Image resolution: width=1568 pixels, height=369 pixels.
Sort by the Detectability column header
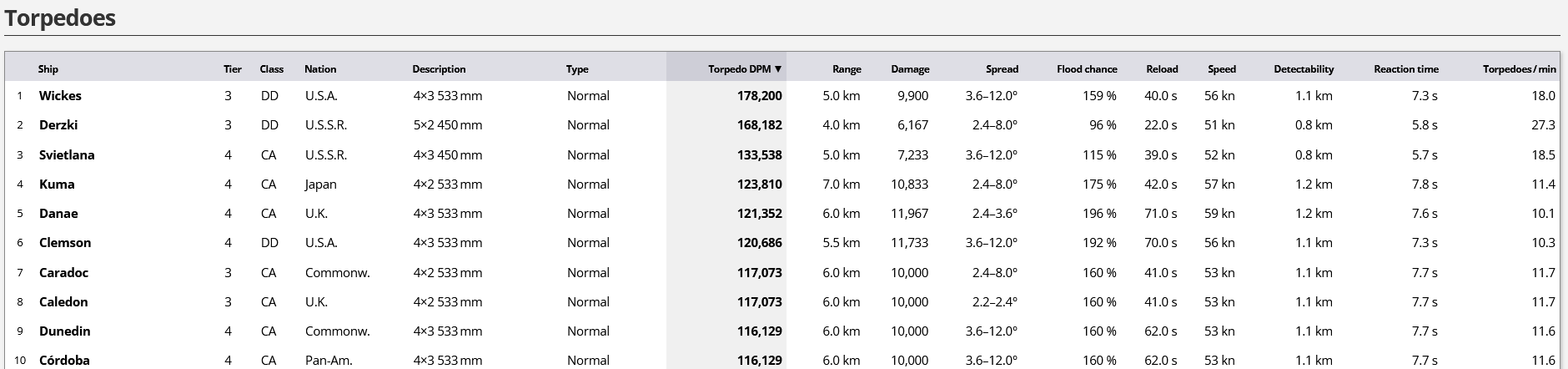(1303, 69)
